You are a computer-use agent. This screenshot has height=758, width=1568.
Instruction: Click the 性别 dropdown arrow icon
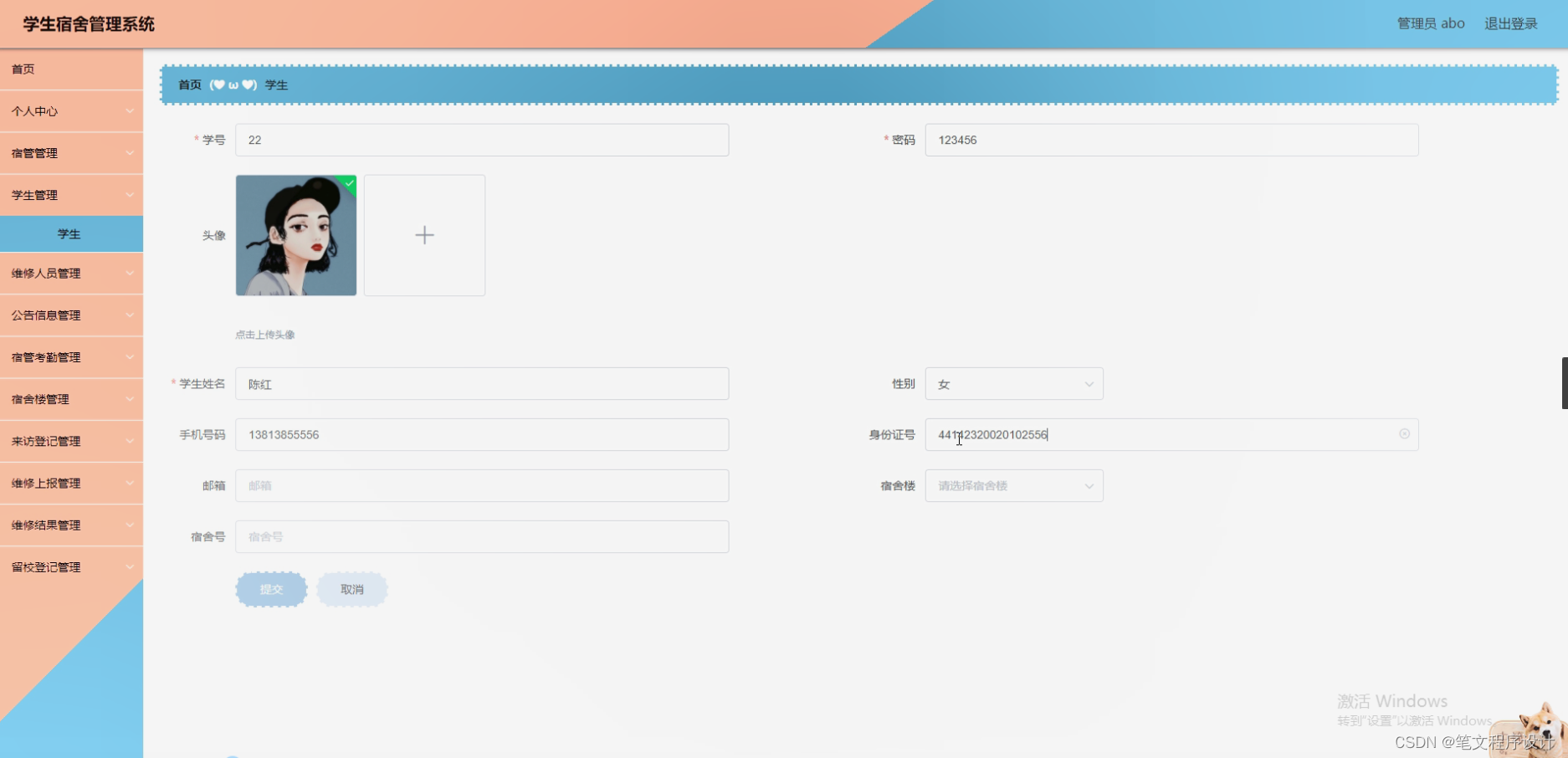coord(1088,384)
